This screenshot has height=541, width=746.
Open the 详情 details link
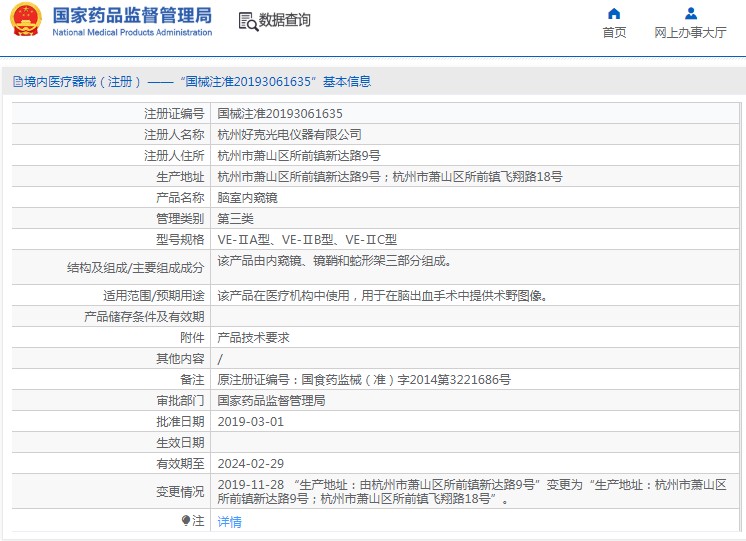tap(229, 522)
